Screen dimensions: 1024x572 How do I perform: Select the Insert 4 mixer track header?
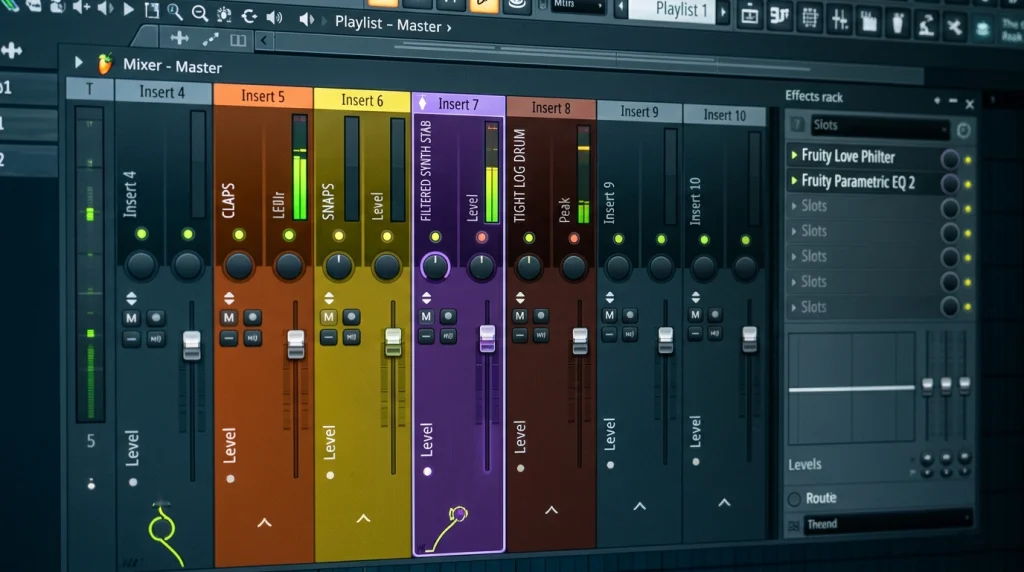click(x=163, y=92)
